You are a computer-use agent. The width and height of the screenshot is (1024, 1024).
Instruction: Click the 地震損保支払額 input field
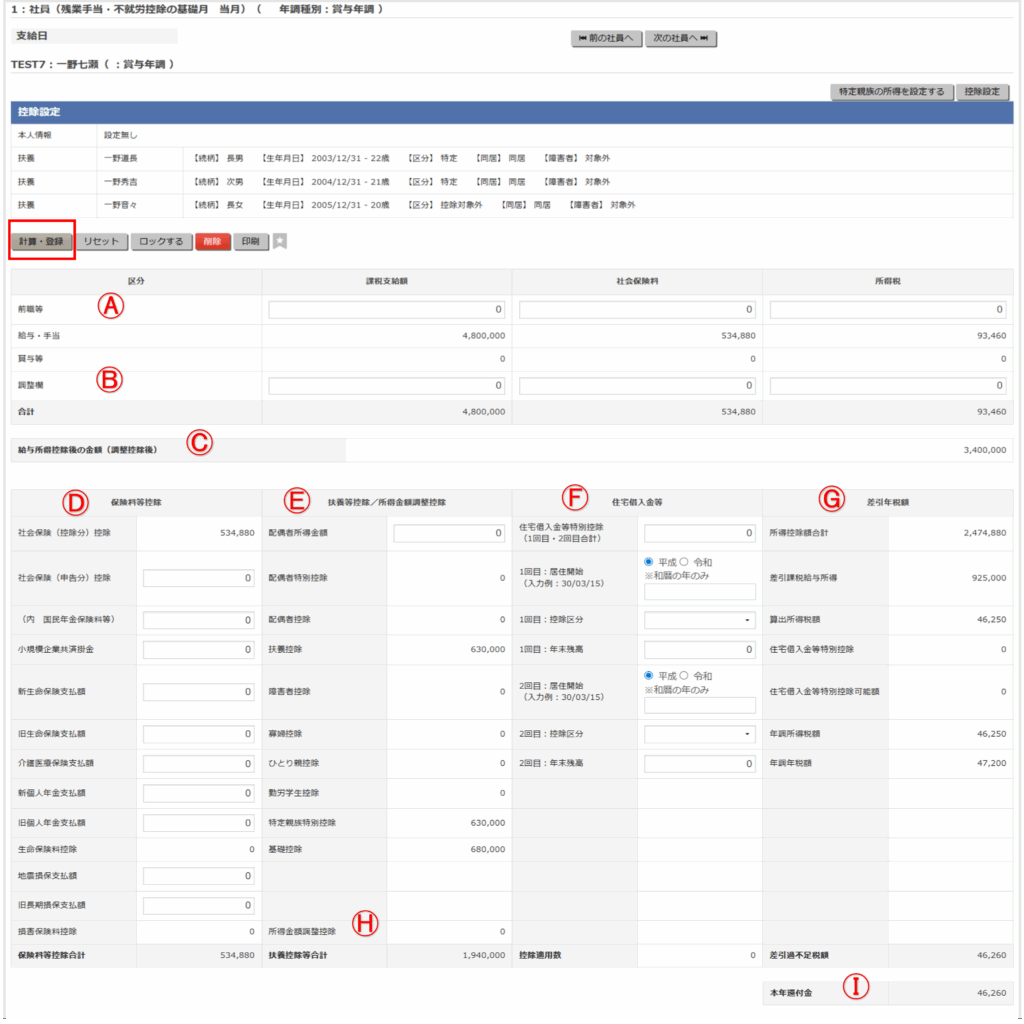(198, 876)
